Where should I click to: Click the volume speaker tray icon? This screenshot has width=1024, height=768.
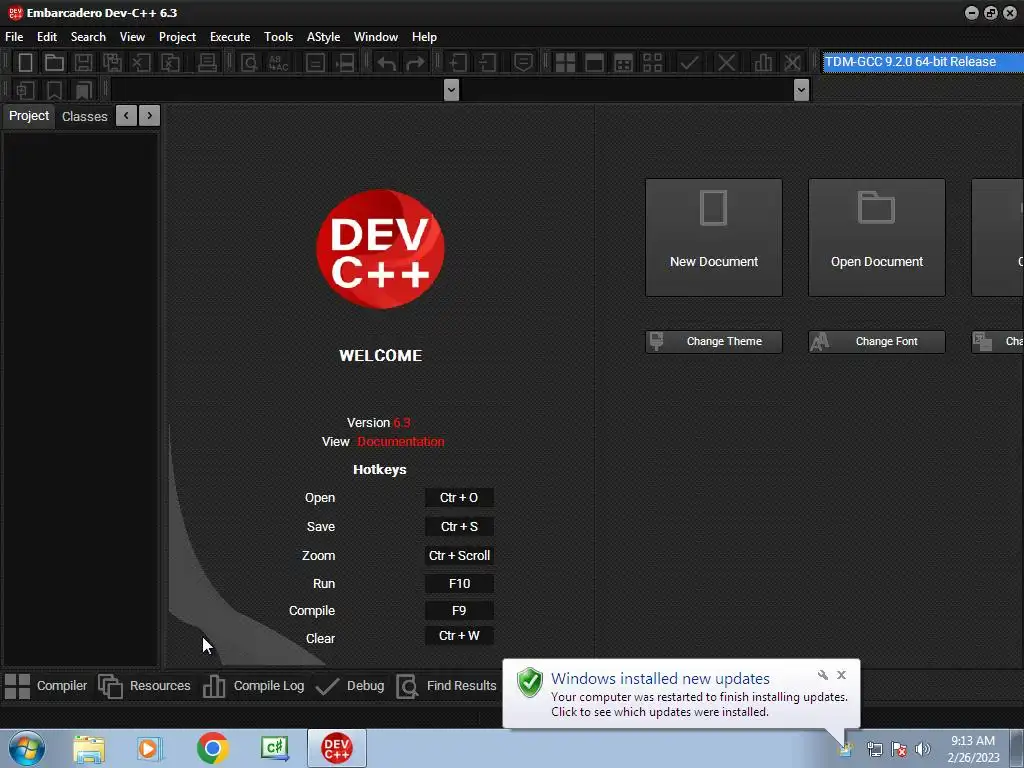pyautogui.click(x=922, y=749)
